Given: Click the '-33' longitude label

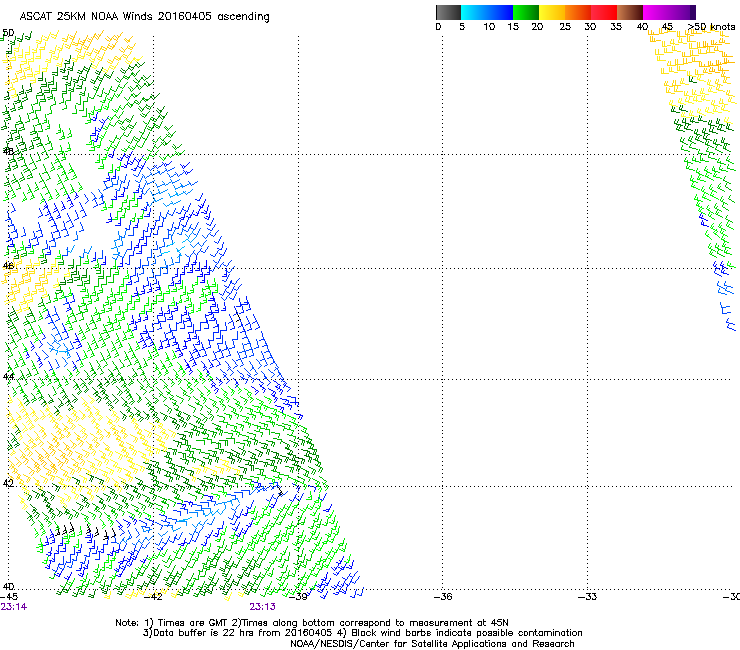Looking at the screenshot, I should pos(588,597).
